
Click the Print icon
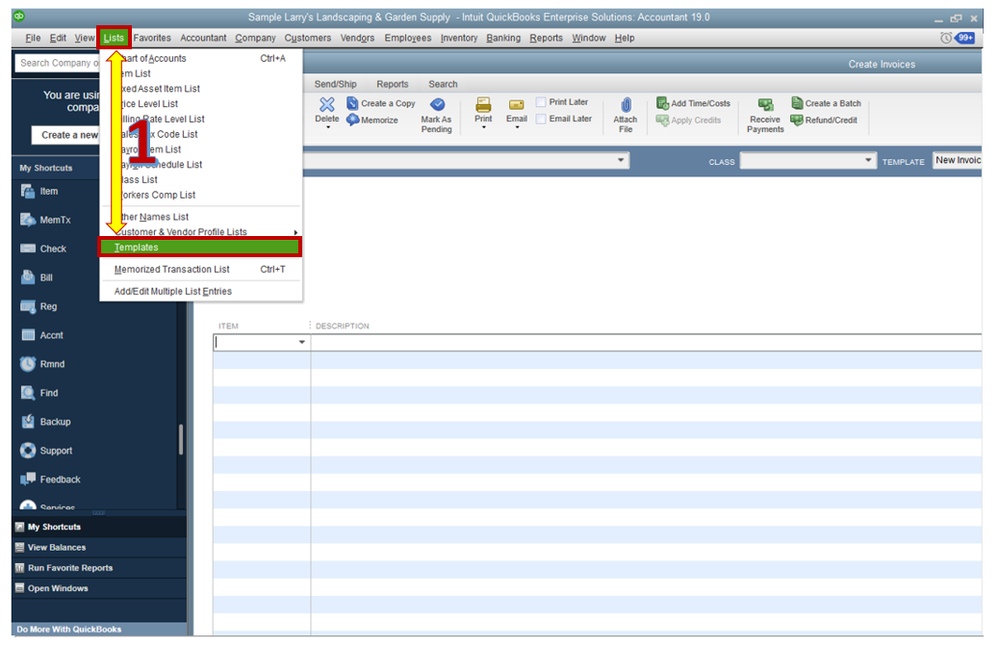tap(484, 105)
